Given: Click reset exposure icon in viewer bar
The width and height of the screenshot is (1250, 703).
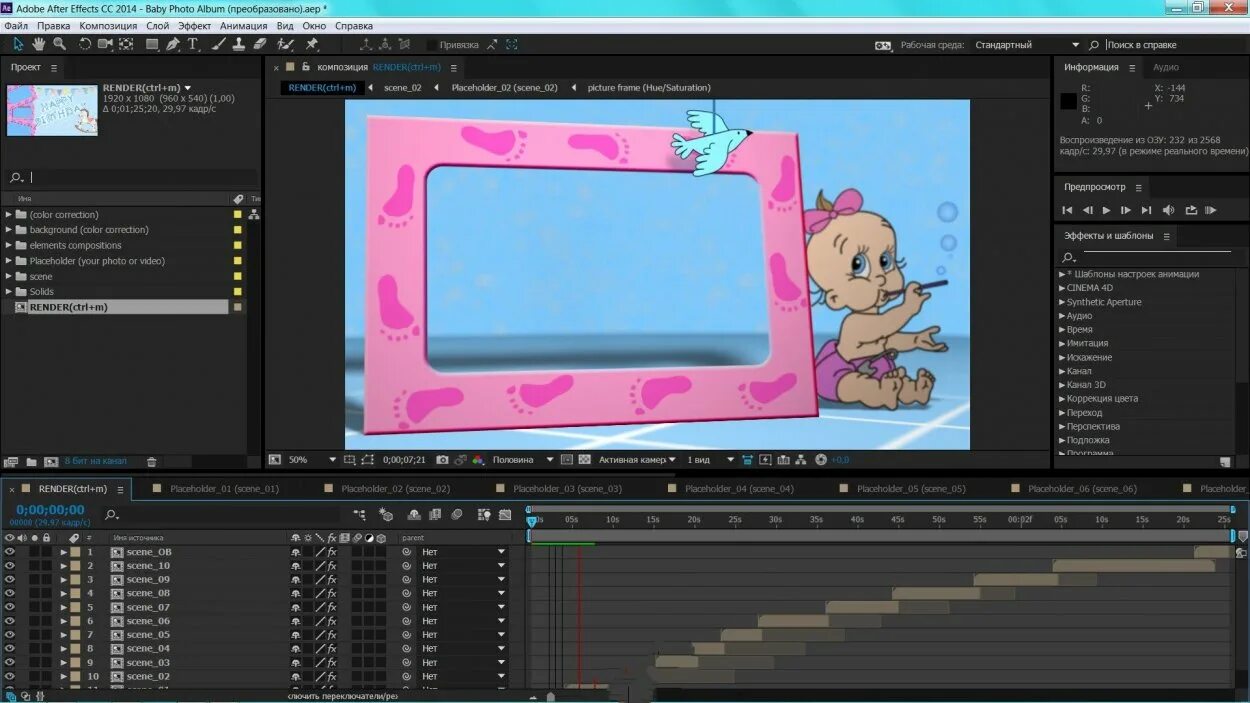Looking at the screenshot, I should tap(821, 460).
